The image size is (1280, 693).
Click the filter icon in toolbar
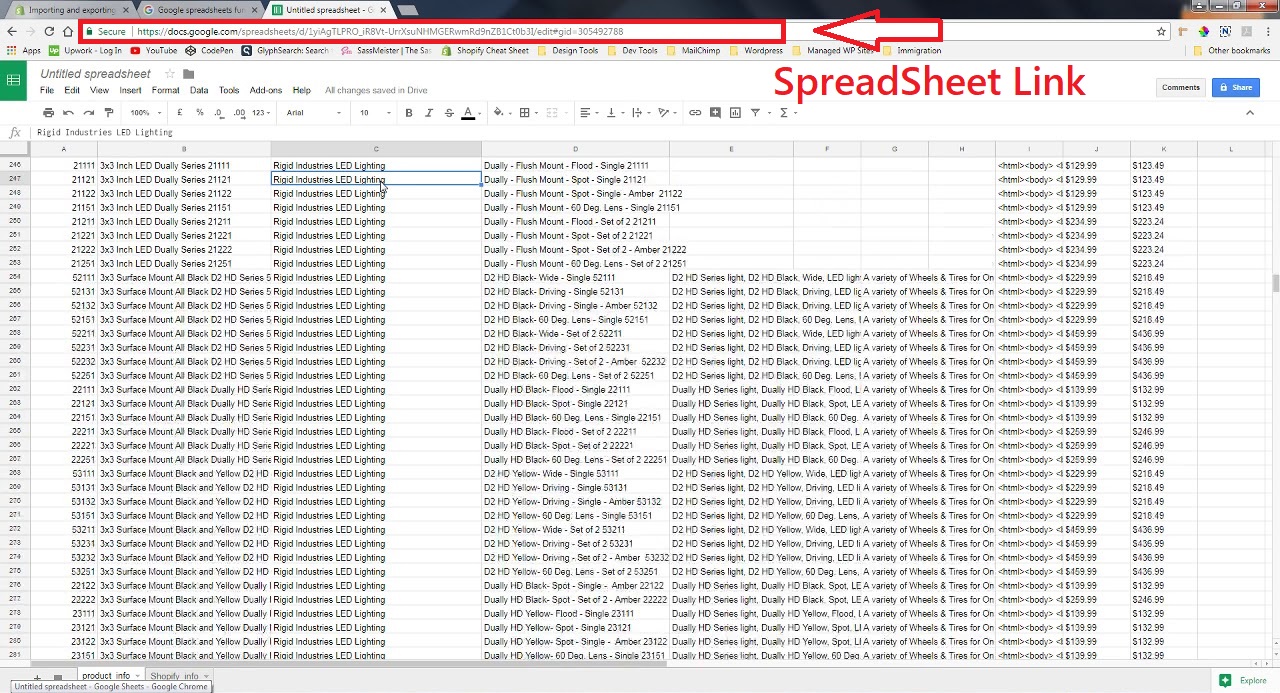756,113
